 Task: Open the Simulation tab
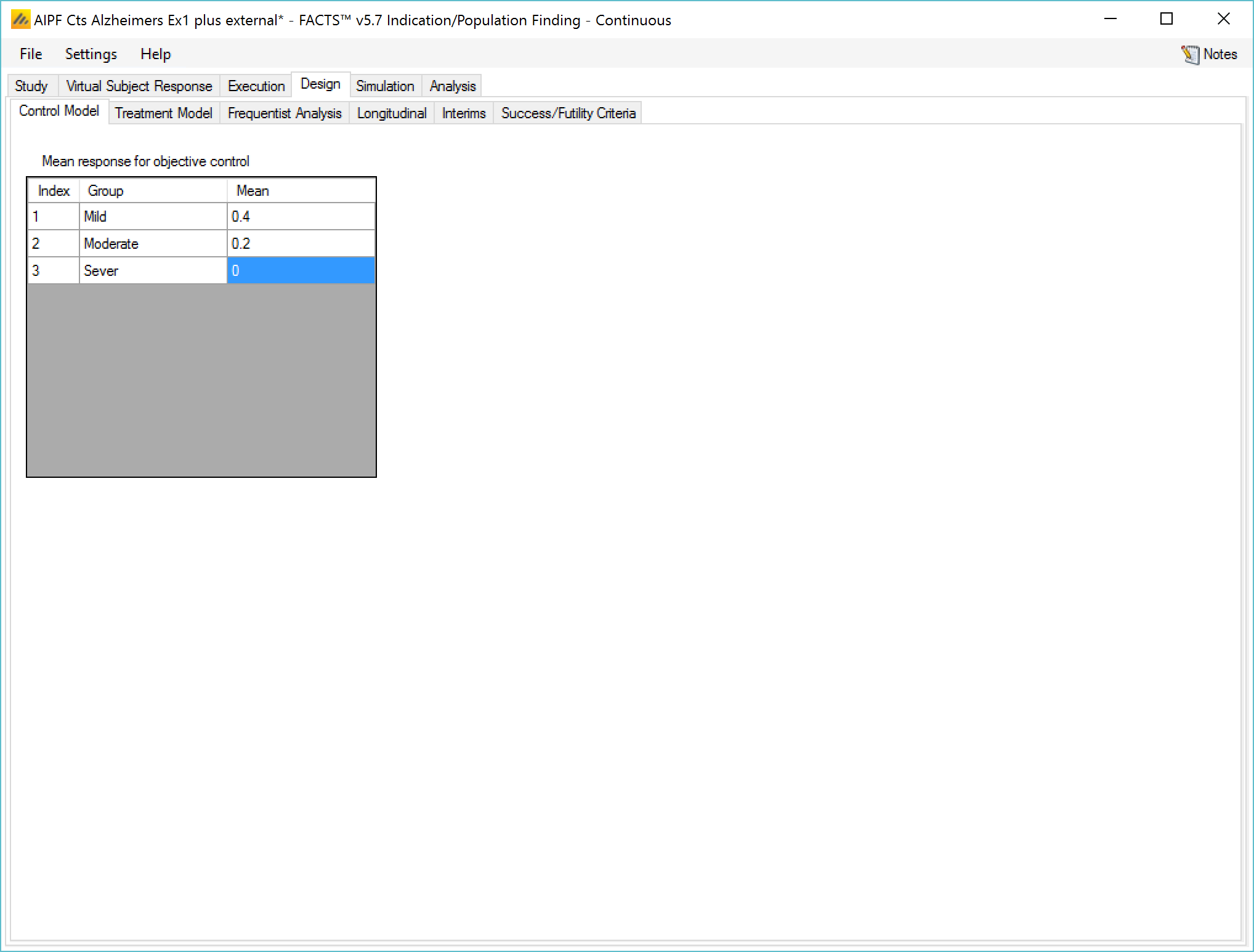pyautogui.click(x=385, y=86)
